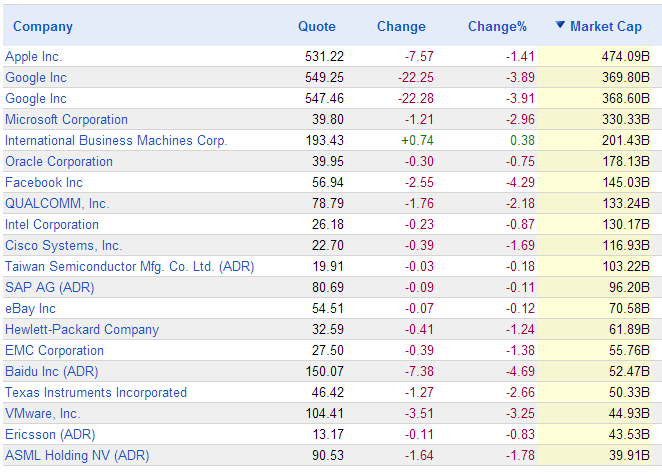Viewport: 662px width, 475px height.
Task: Sort by Change column header
Action: point(401,27)
